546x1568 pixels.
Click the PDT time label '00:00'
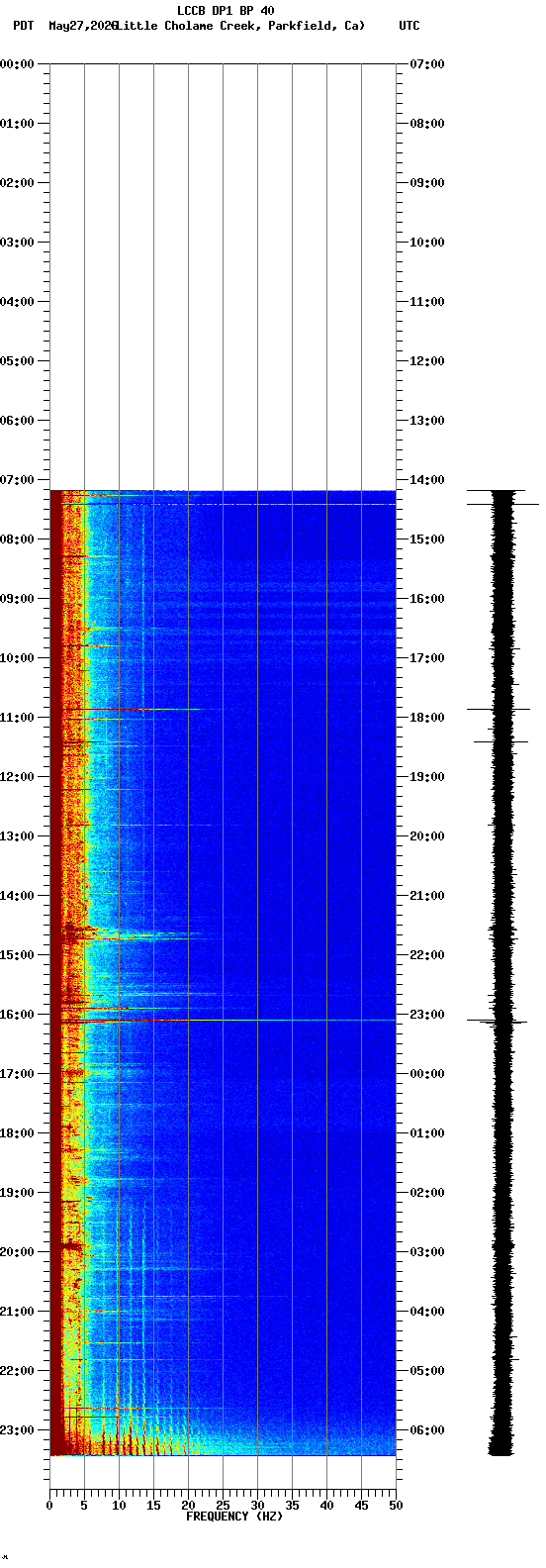coord(17,64)
